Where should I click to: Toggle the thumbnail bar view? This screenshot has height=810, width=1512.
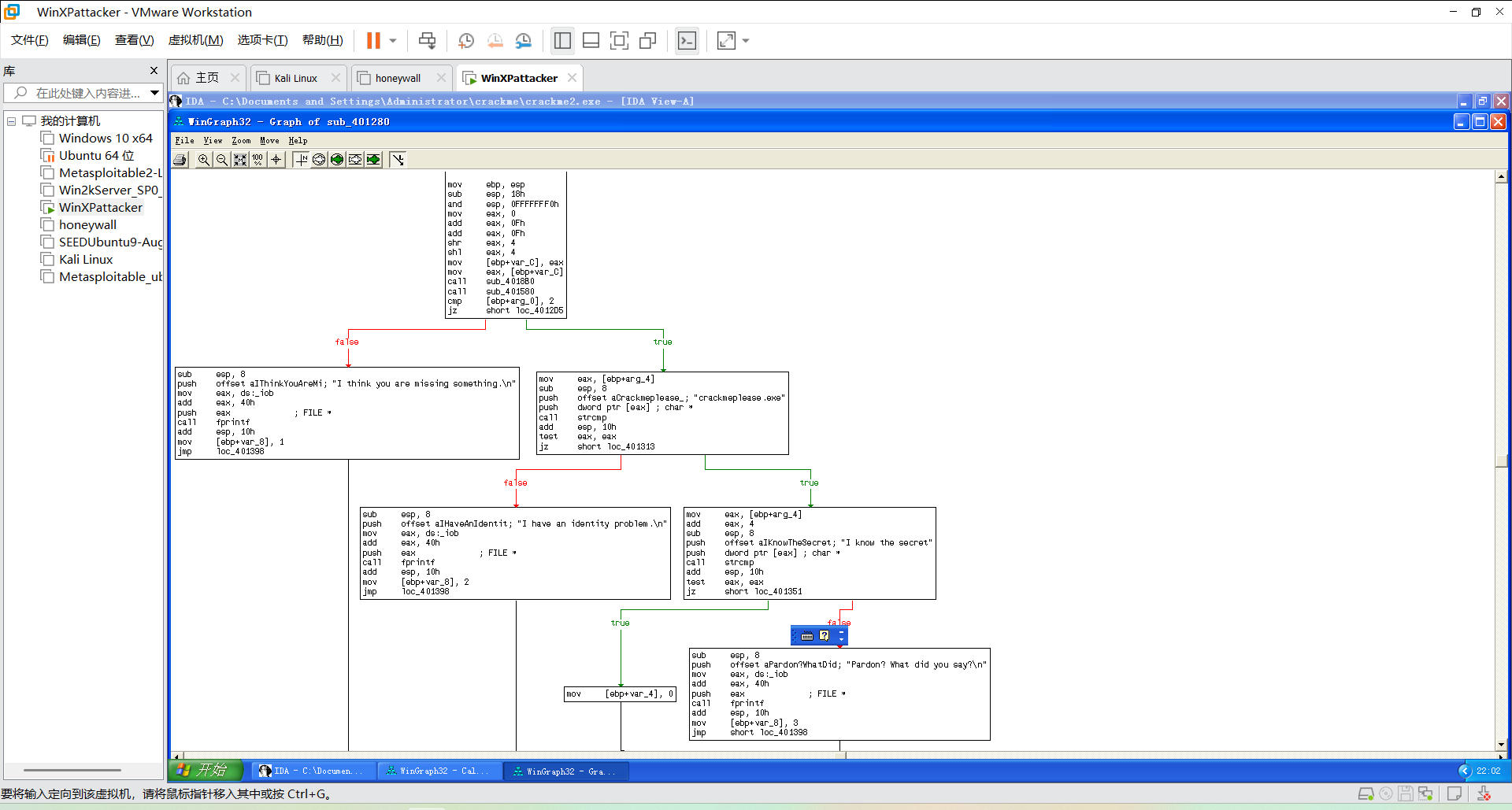(x=591, y=40)
